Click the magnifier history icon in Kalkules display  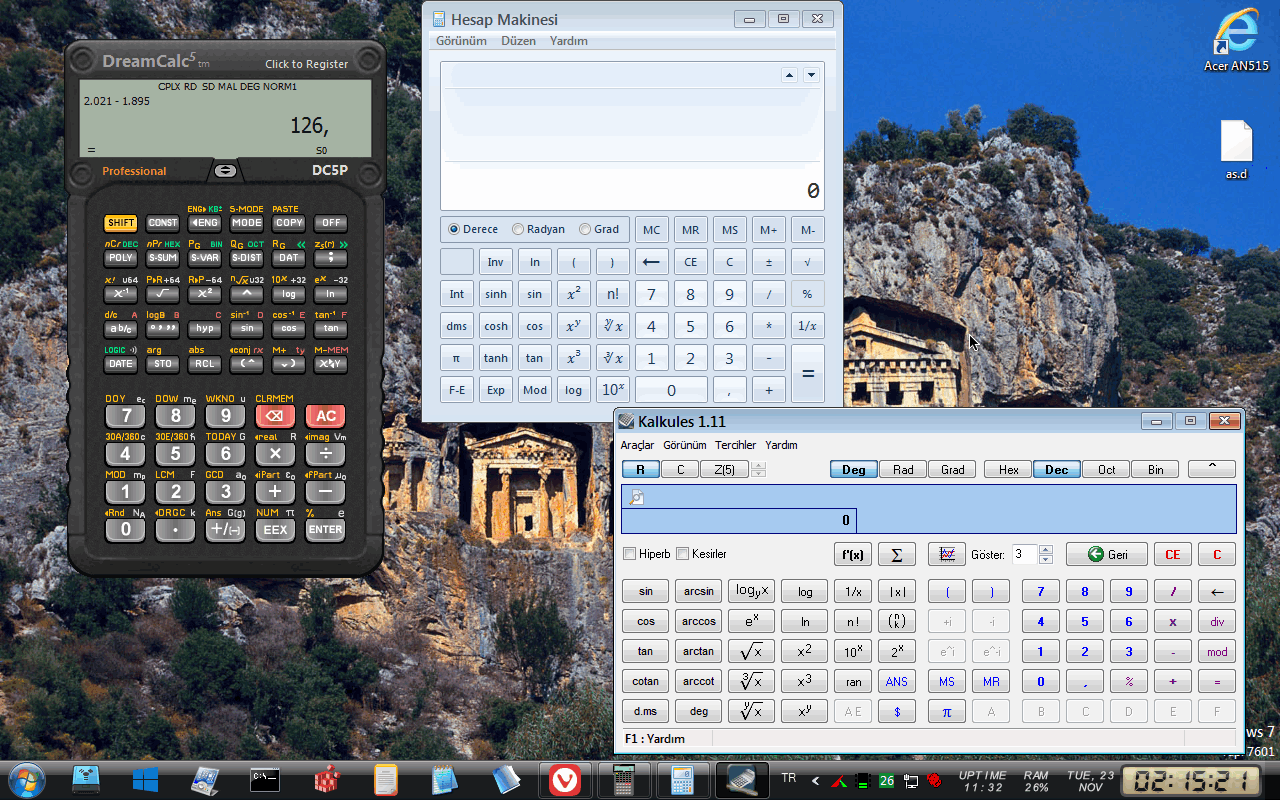pyautogui.click(x=636, y=498)
